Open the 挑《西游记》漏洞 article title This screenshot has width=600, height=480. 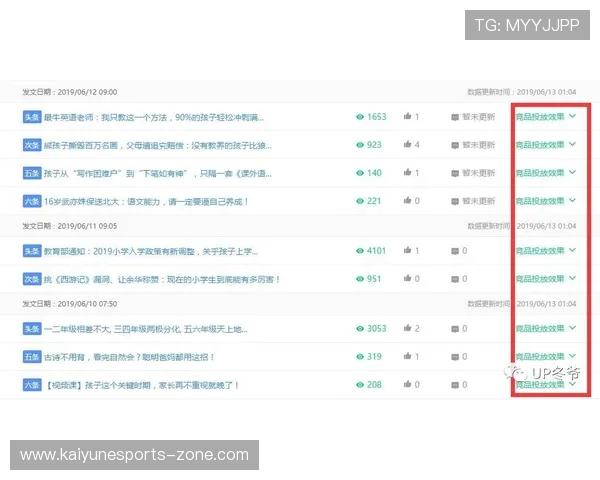(x=162, y=279)
